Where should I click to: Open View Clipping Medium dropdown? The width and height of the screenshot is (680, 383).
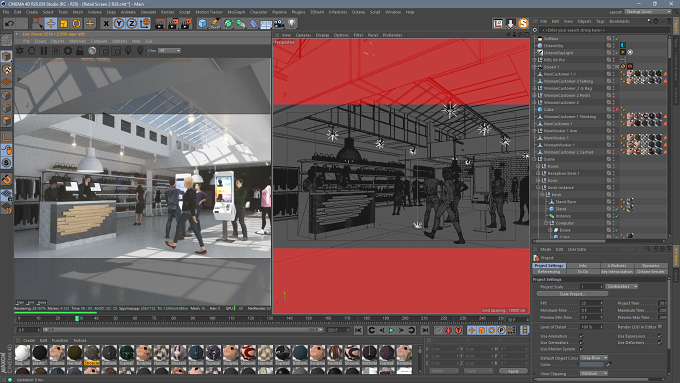click(594, 373)
